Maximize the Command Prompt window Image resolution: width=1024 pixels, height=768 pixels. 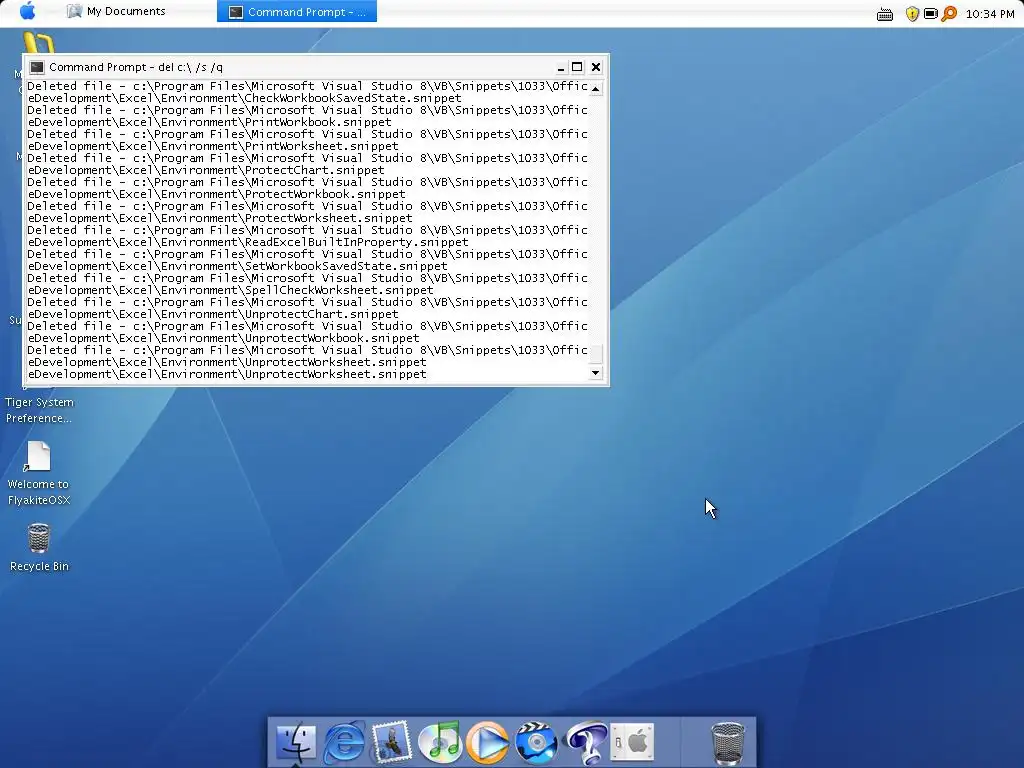pyautogui.click(x=577, y=67)
